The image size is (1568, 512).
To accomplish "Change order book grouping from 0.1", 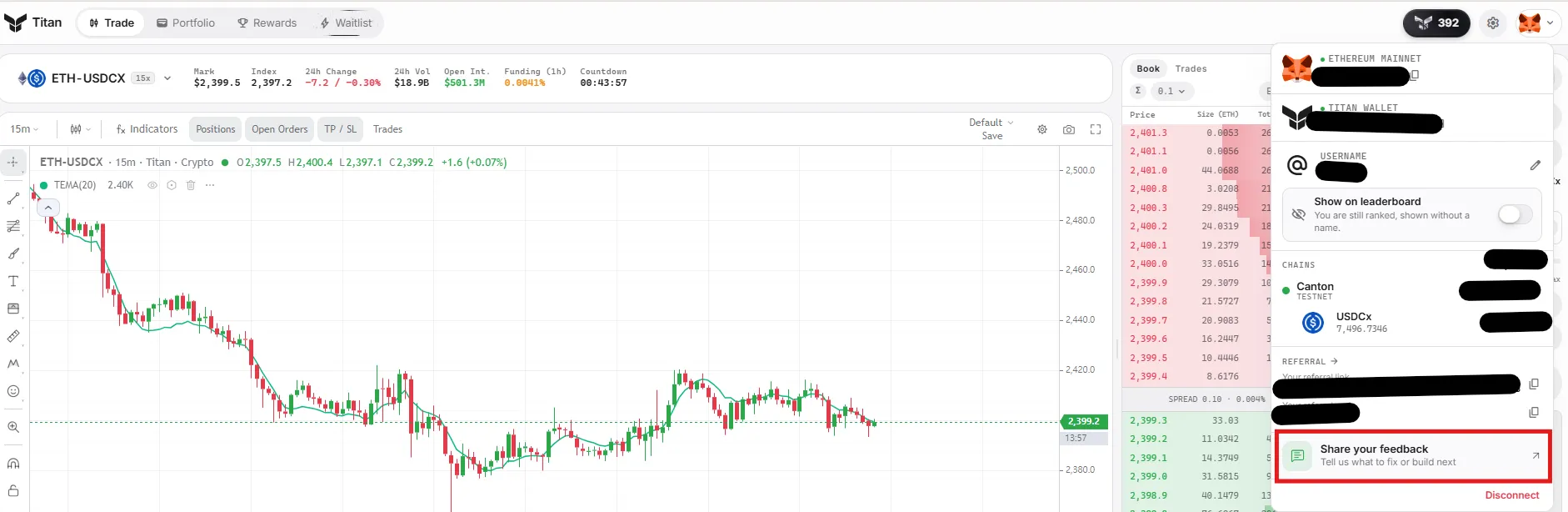I will [1171, 91].
